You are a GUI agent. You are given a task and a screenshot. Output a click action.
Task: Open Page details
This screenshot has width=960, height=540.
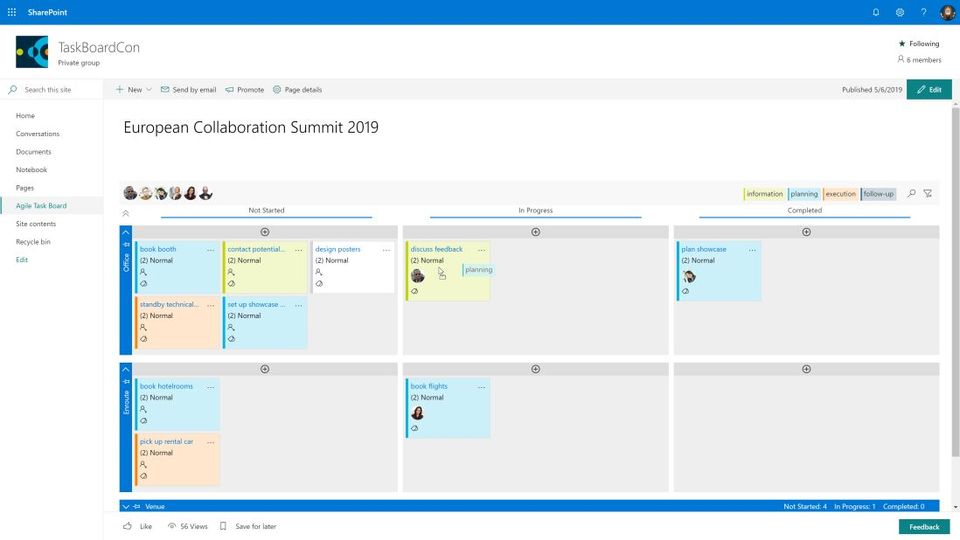pos(298,89)
